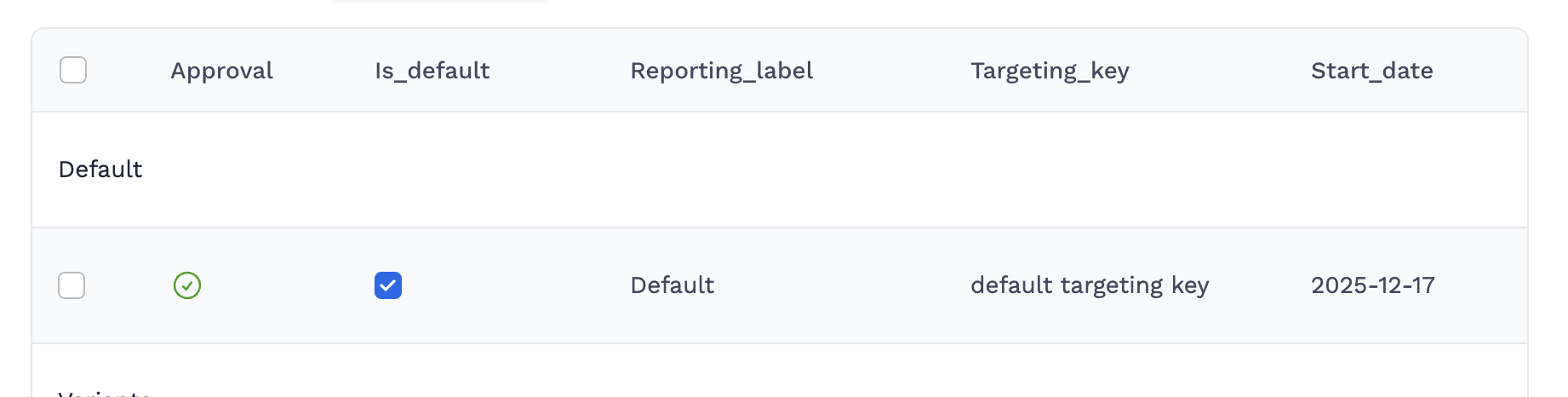Select the 2025-12-17 start date cell

[x=1372, y=285]
